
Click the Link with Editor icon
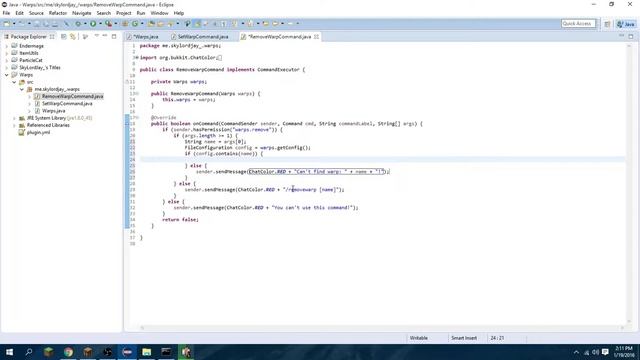[73, 37]
